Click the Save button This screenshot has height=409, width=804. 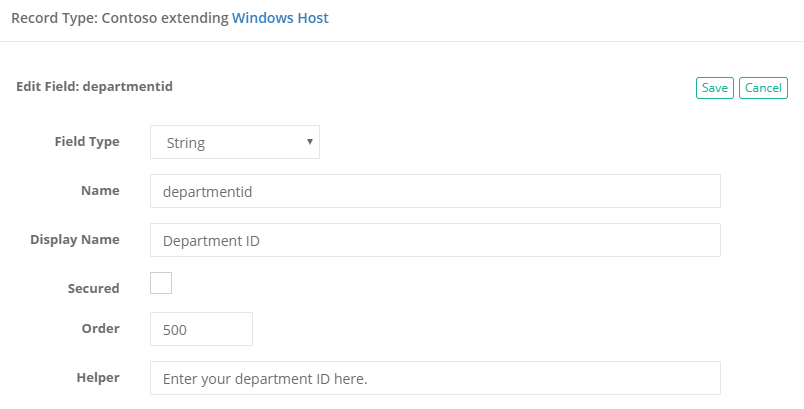pos(715,88)
